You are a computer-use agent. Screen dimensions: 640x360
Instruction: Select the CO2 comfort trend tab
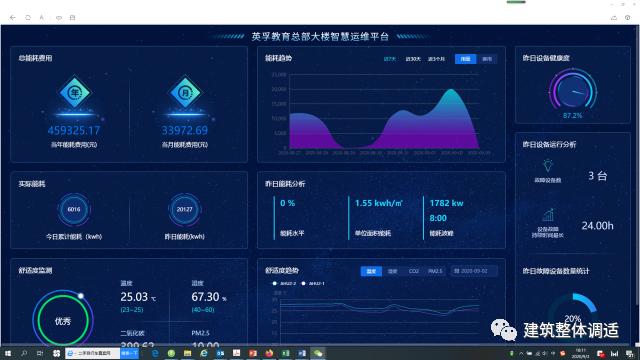pos(413,271)
